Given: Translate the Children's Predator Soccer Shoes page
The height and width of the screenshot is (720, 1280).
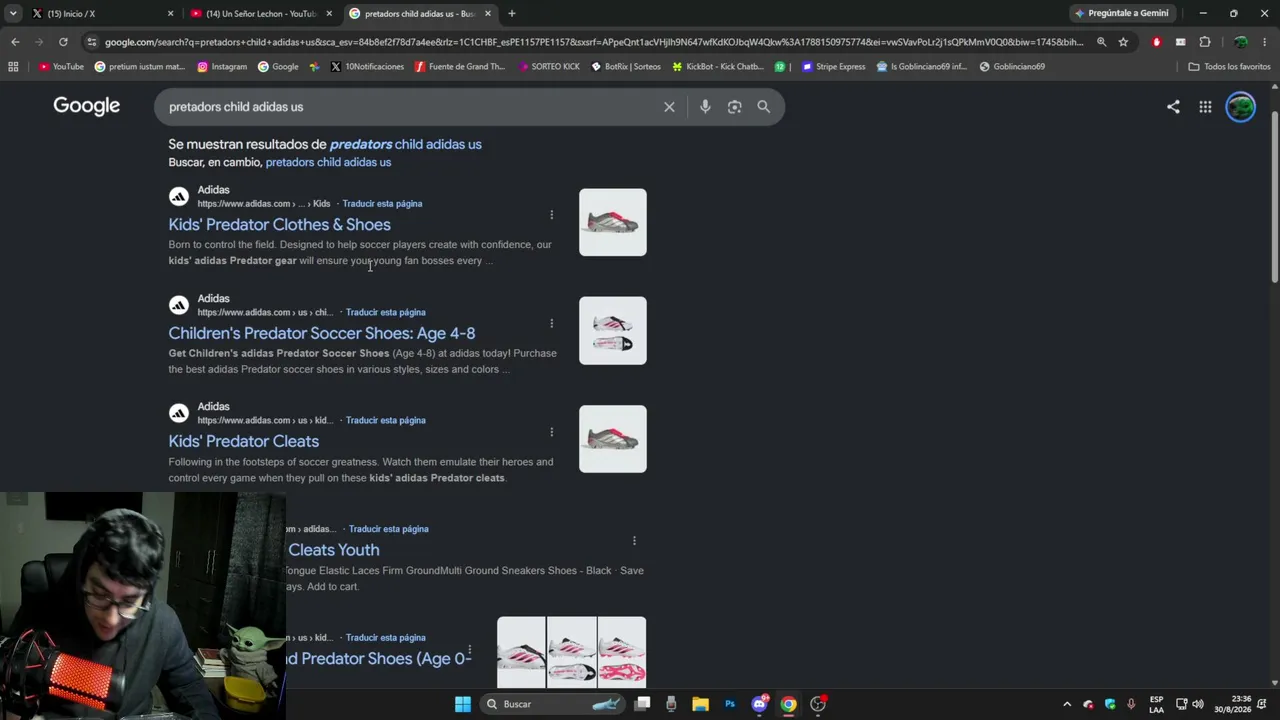Looking at the screenshot, I should click(386, 313).
